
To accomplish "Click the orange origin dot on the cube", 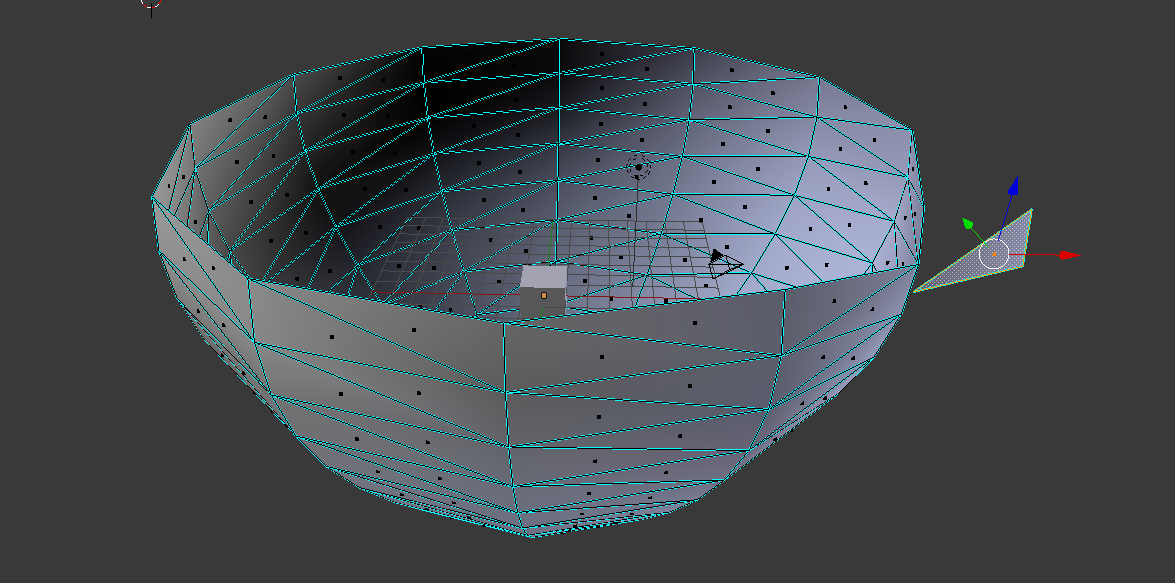I will [x=544, y=296].
